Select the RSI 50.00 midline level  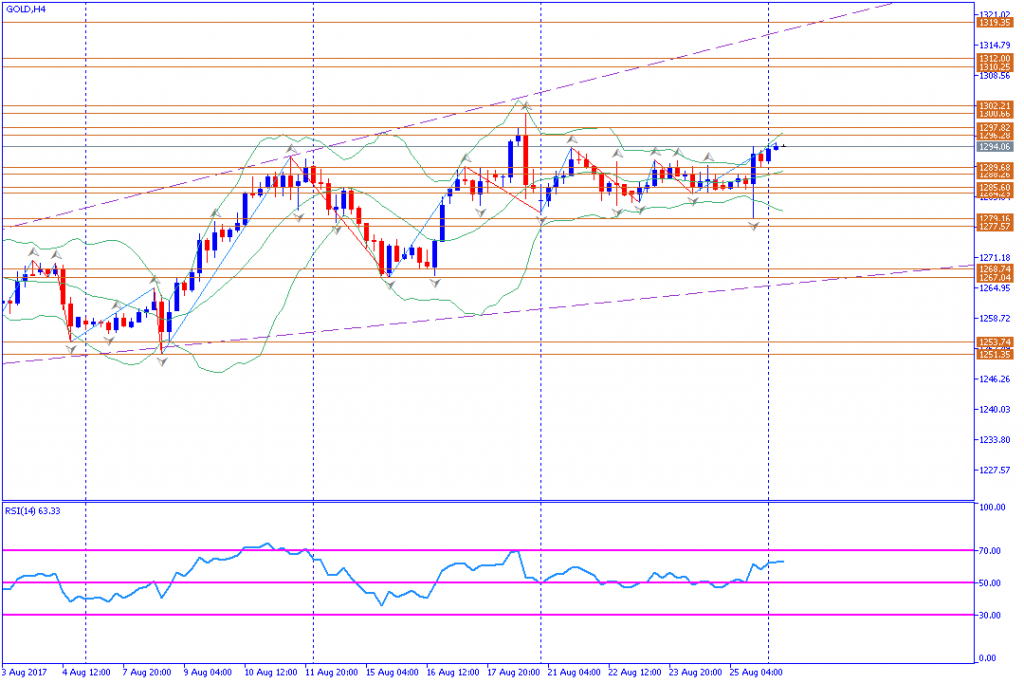click(x=488, y=582)
